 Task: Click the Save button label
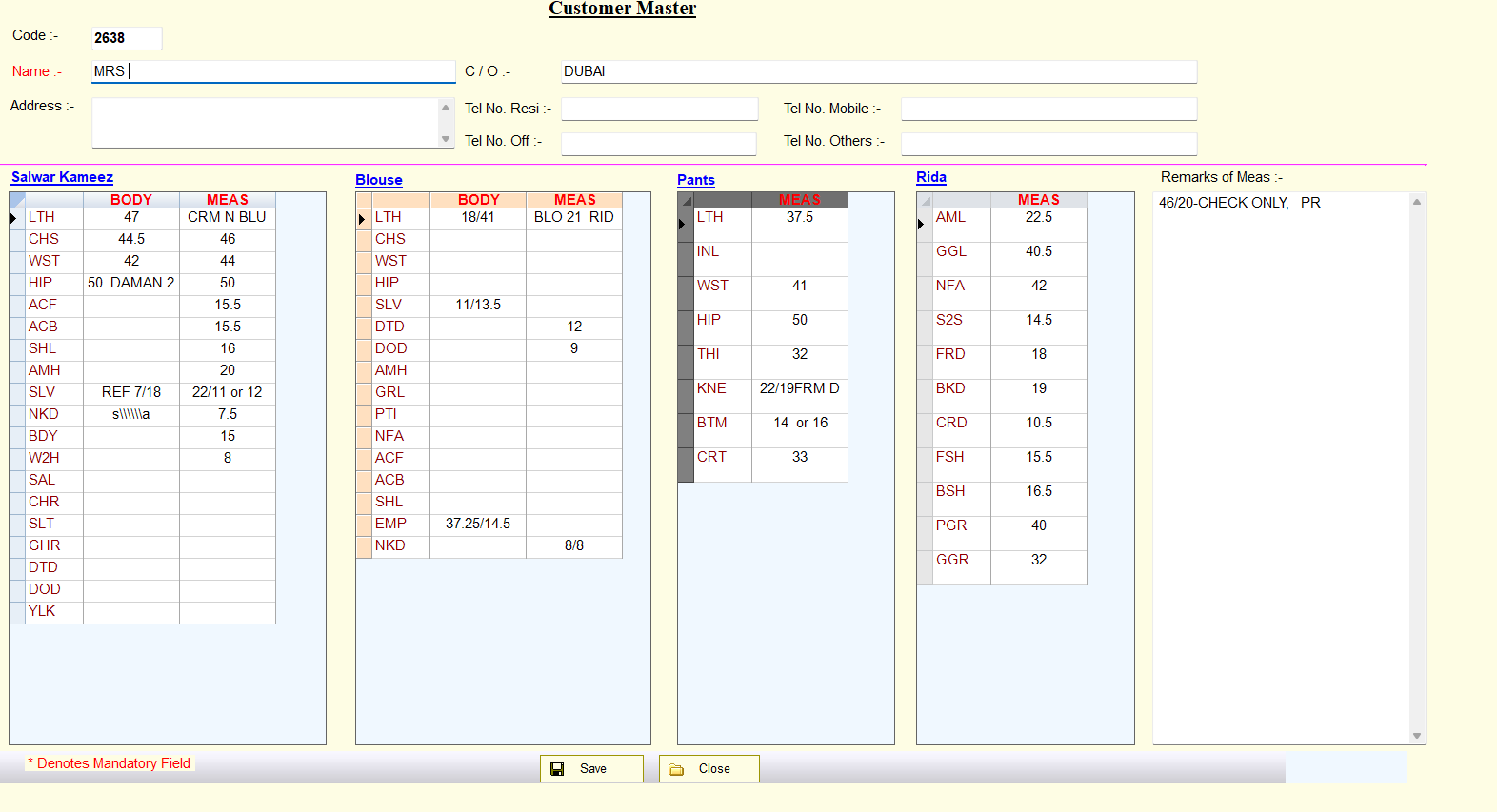[x=593, y=769]
